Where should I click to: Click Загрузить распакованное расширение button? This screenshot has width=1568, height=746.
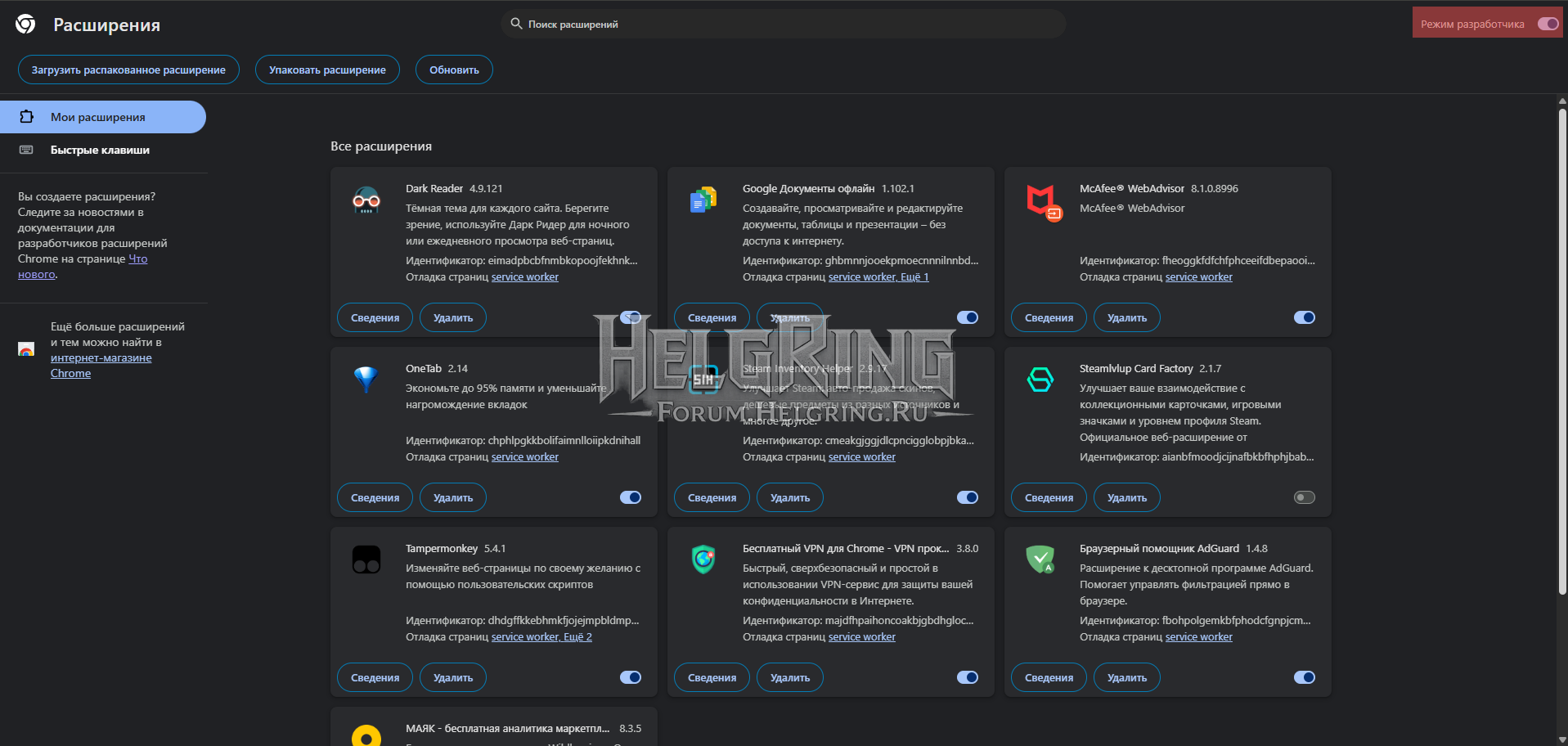(x=128, y=70)
